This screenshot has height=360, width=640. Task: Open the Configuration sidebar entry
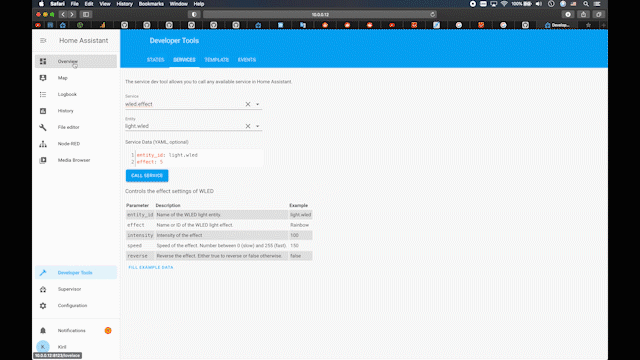(76, 305)
